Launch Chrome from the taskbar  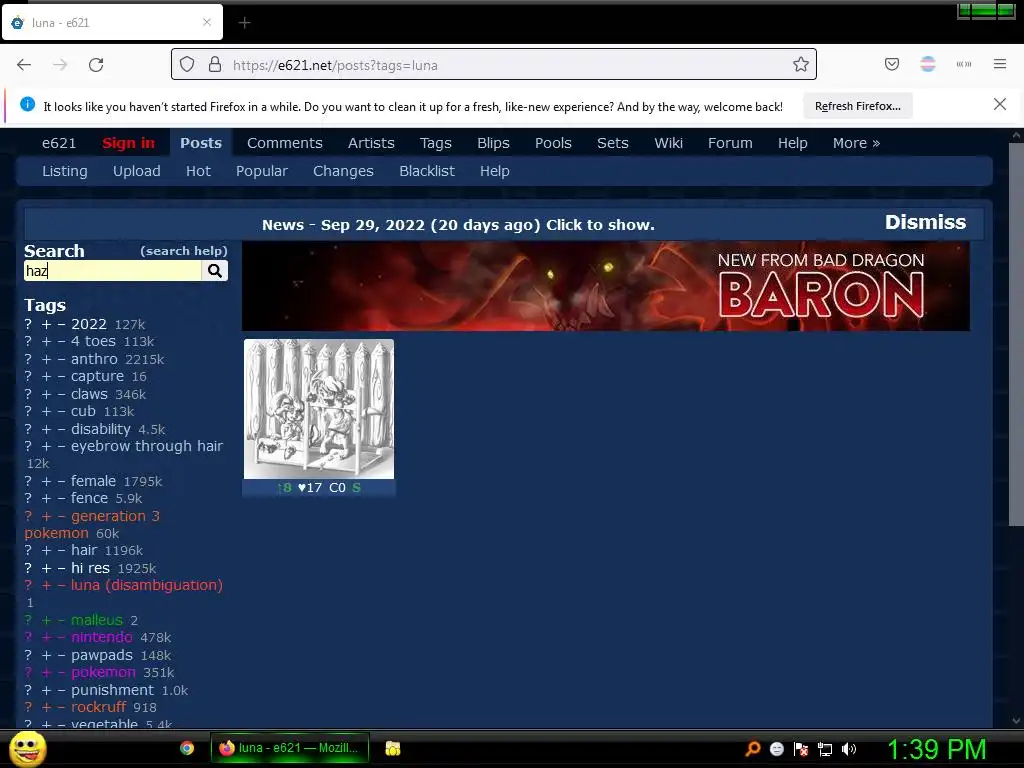(187, 748)
